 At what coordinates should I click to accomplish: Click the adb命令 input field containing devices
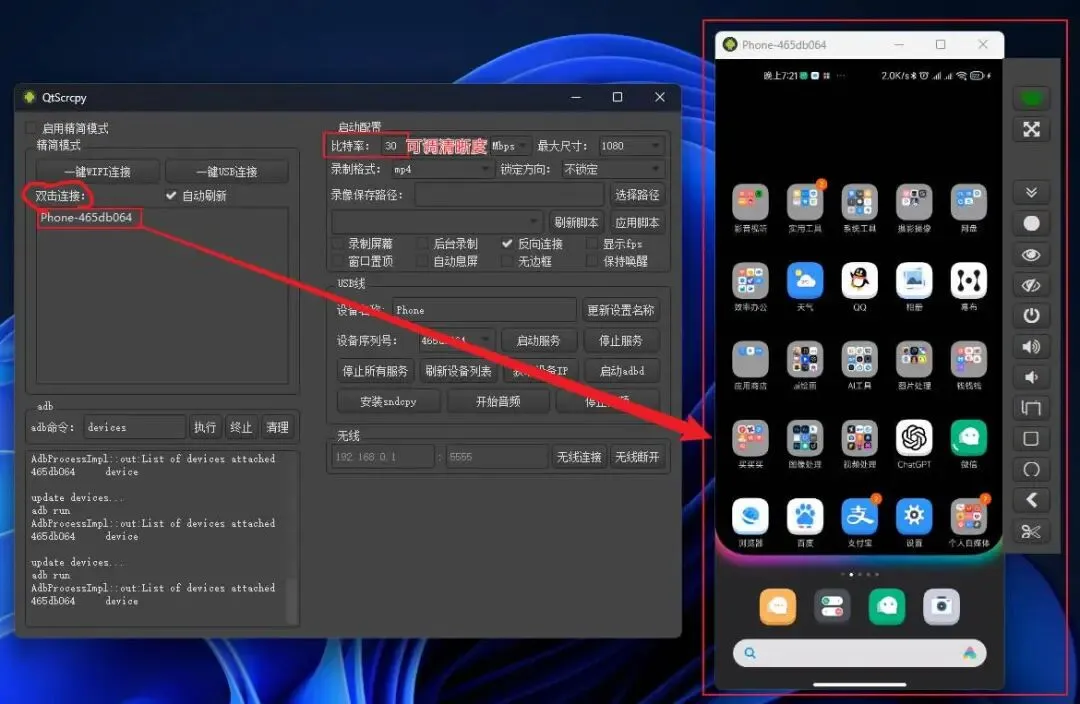pos(134,427)
